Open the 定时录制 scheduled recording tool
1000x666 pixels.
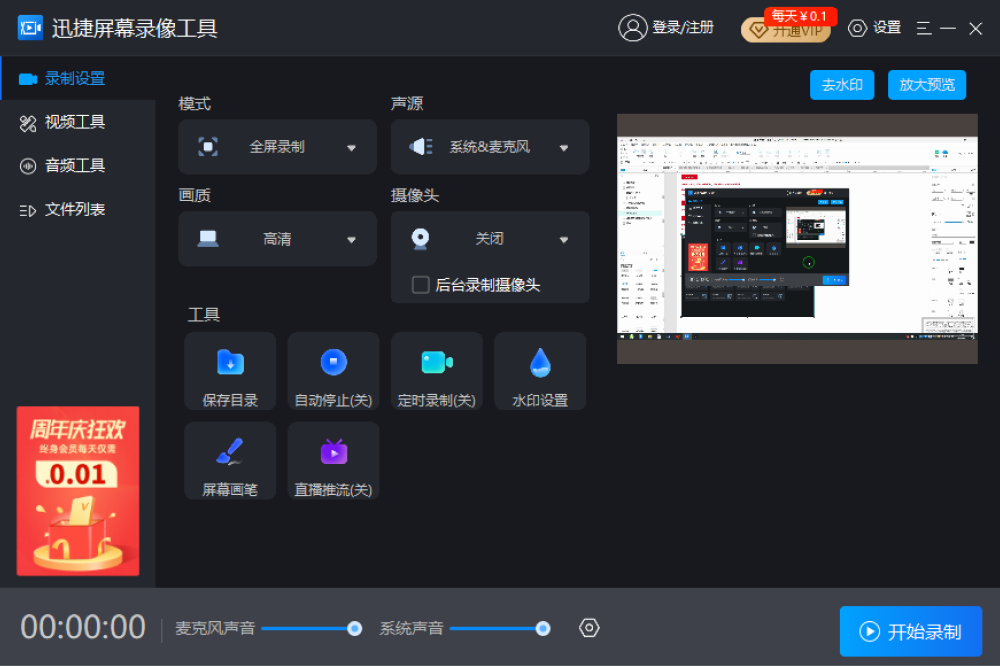[437, 371]
